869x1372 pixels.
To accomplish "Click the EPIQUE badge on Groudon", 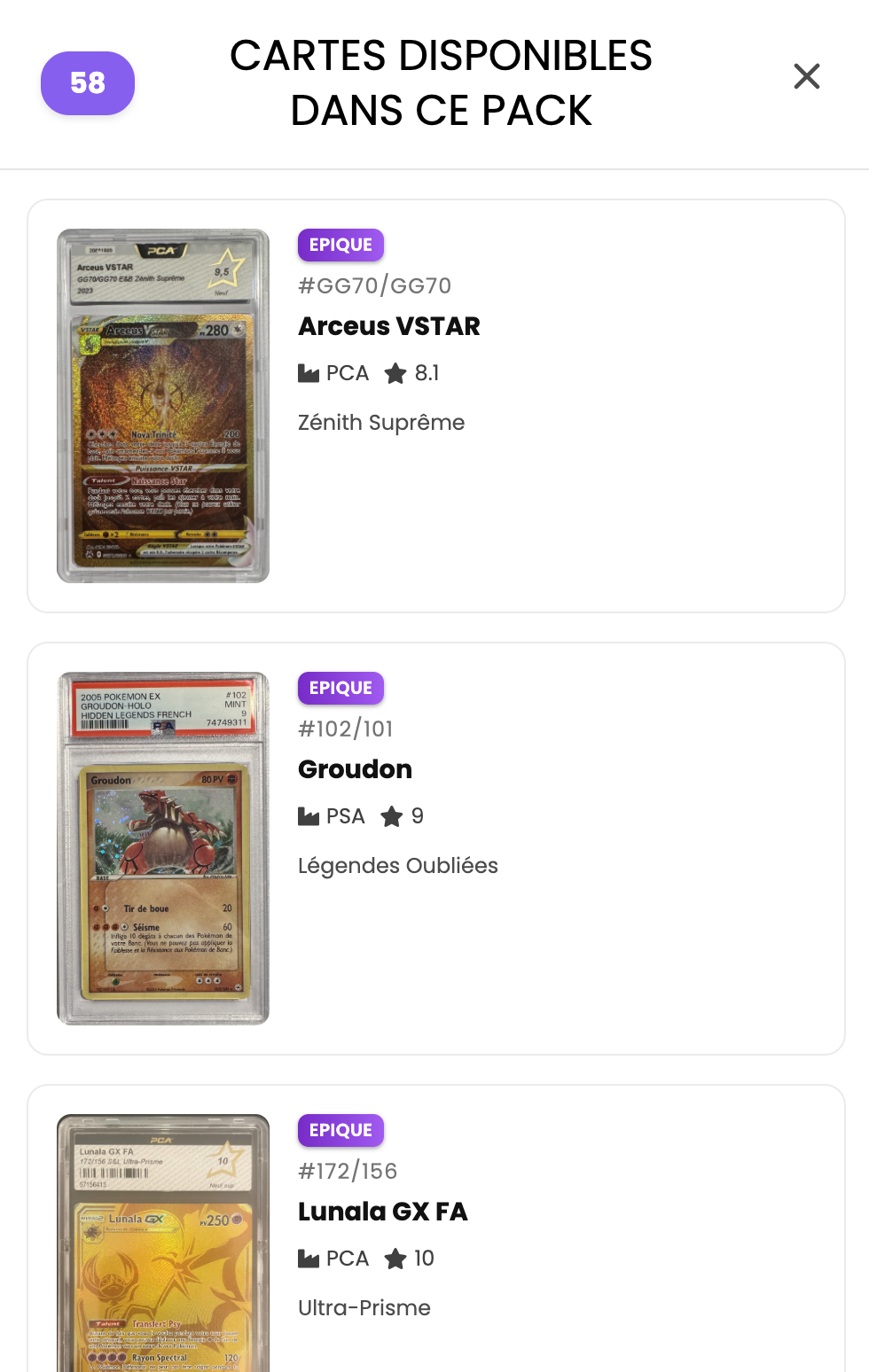I will point(341,689).
